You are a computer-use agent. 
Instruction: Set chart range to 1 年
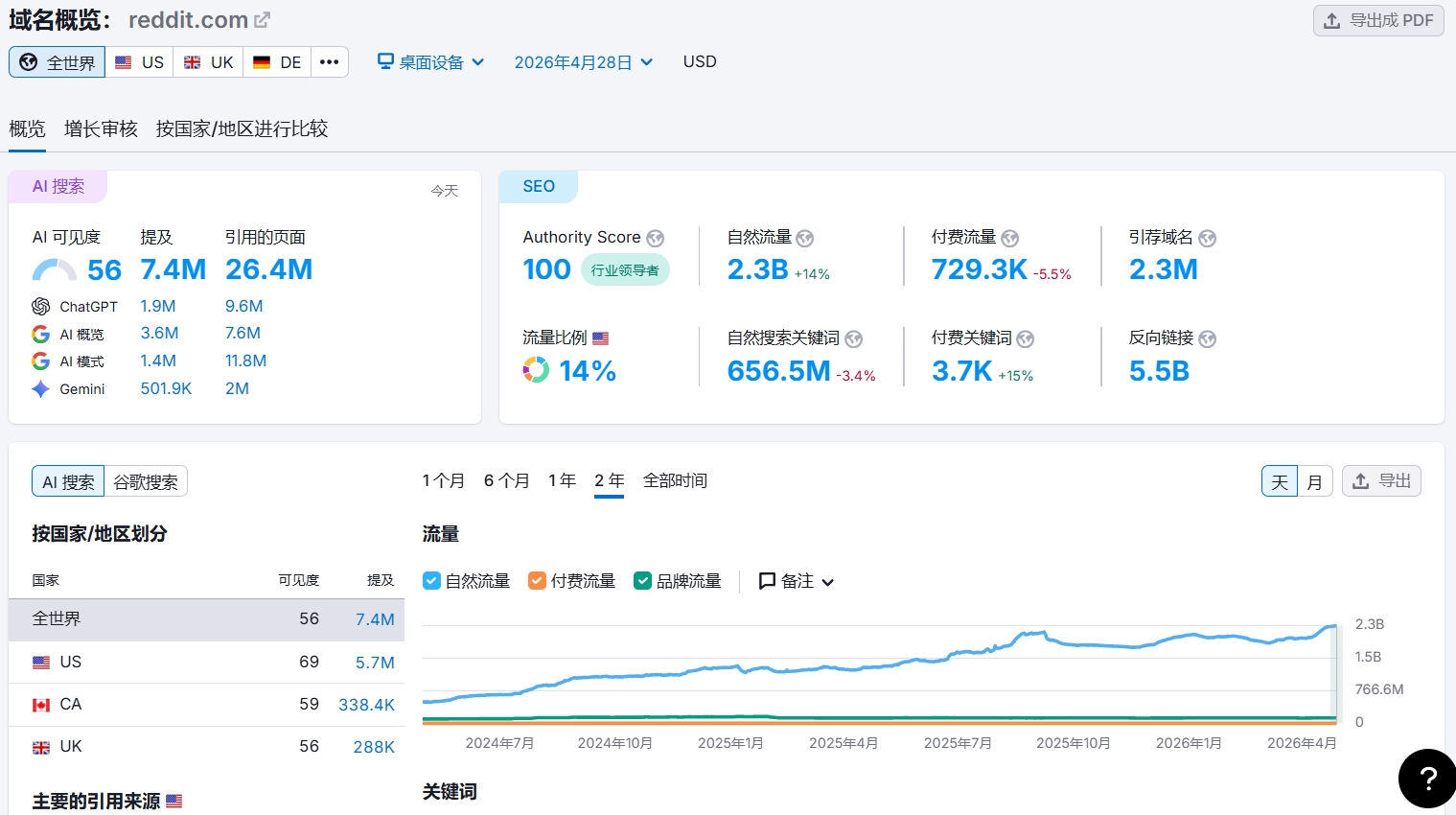(563, 480)
